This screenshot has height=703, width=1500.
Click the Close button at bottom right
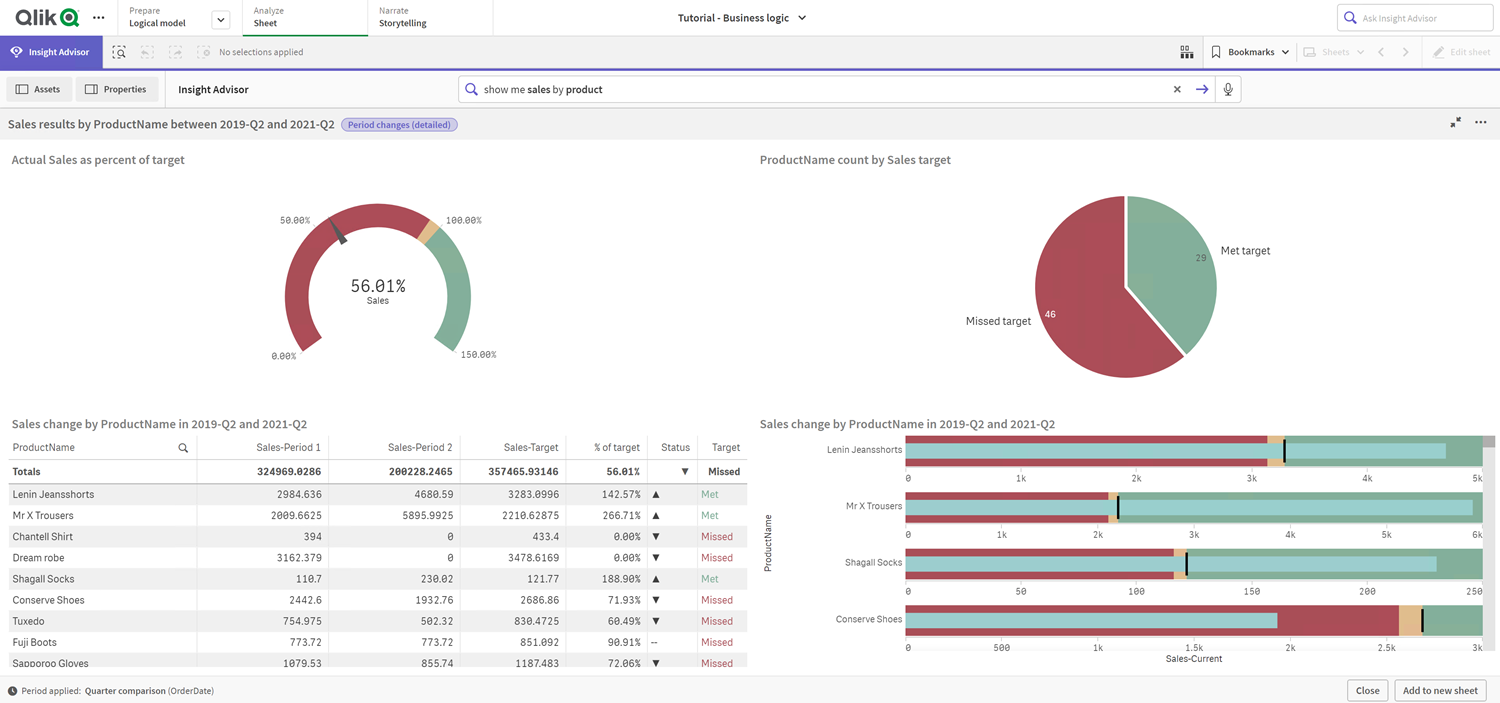click(x=1367, y=690)
